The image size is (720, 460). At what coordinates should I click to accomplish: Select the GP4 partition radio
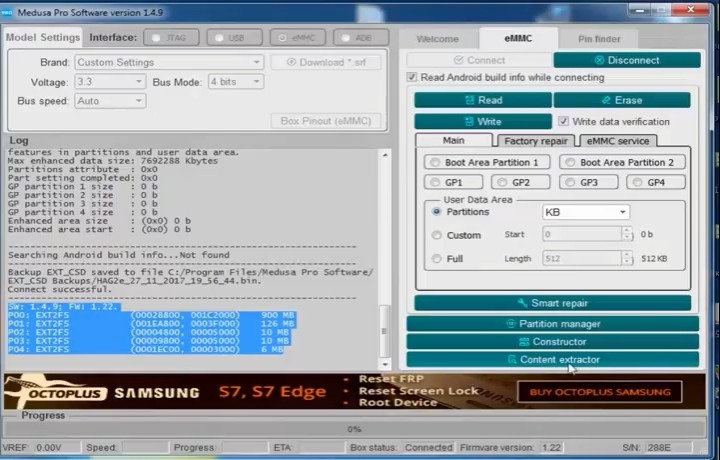tap(637, 182)
